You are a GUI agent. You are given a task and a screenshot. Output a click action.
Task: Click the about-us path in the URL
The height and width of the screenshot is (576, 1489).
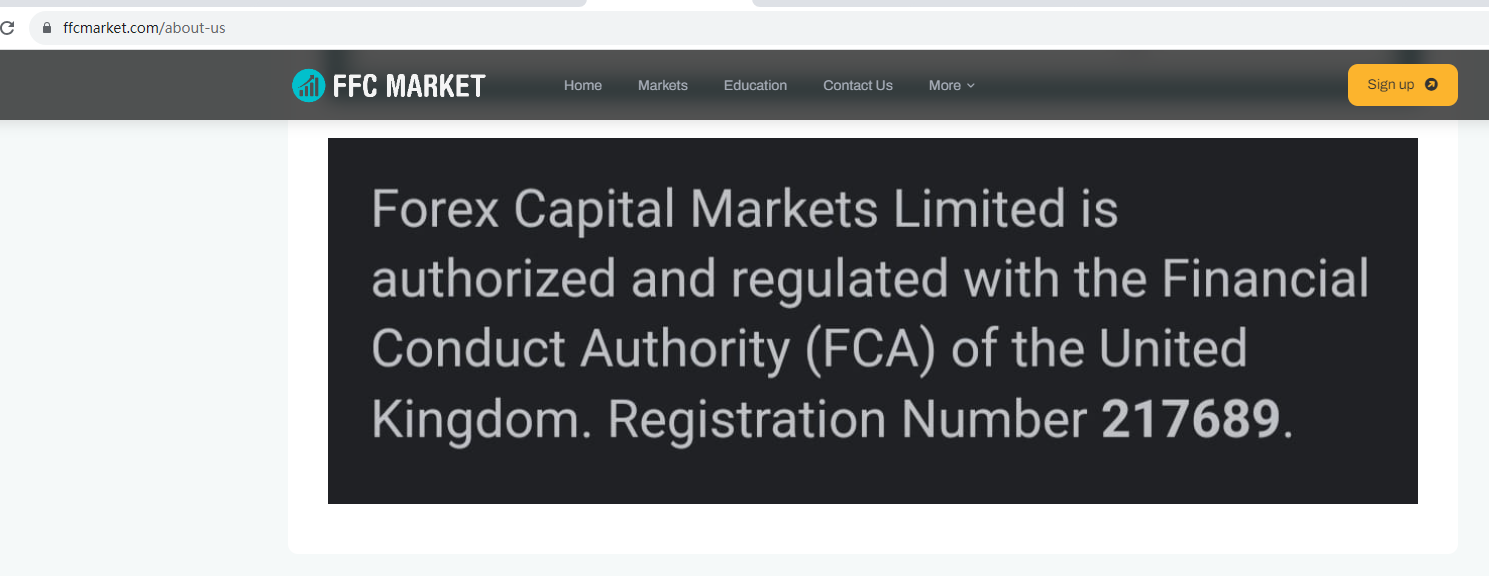195,28
